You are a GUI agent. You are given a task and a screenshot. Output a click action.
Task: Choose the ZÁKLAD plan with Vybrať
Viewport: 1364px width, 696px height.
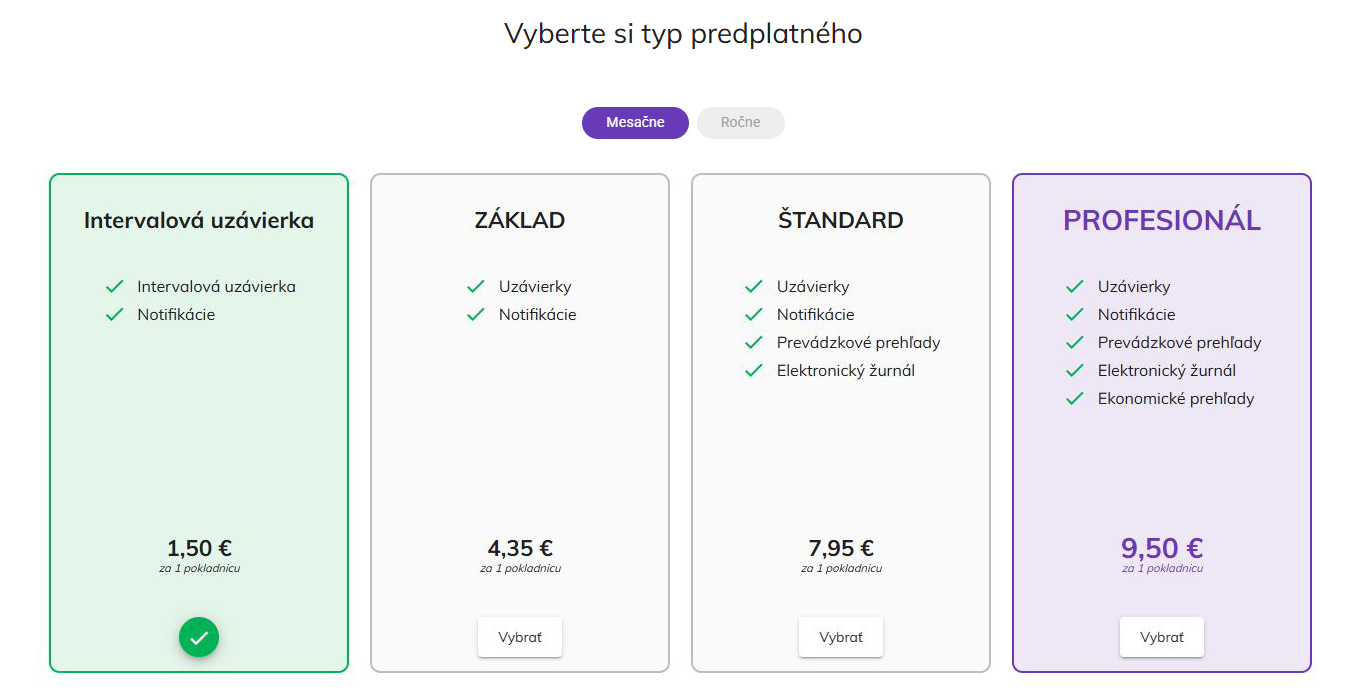520,637
